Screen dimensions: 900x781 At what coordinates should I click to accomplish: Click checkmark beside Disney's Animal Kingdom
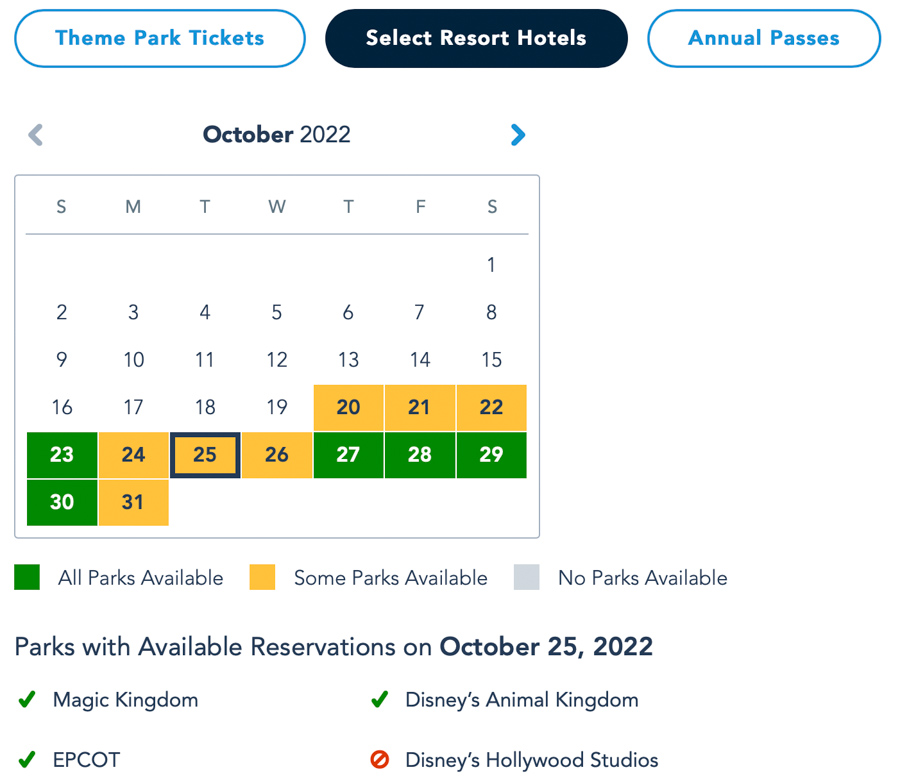(x=379, y=700)
